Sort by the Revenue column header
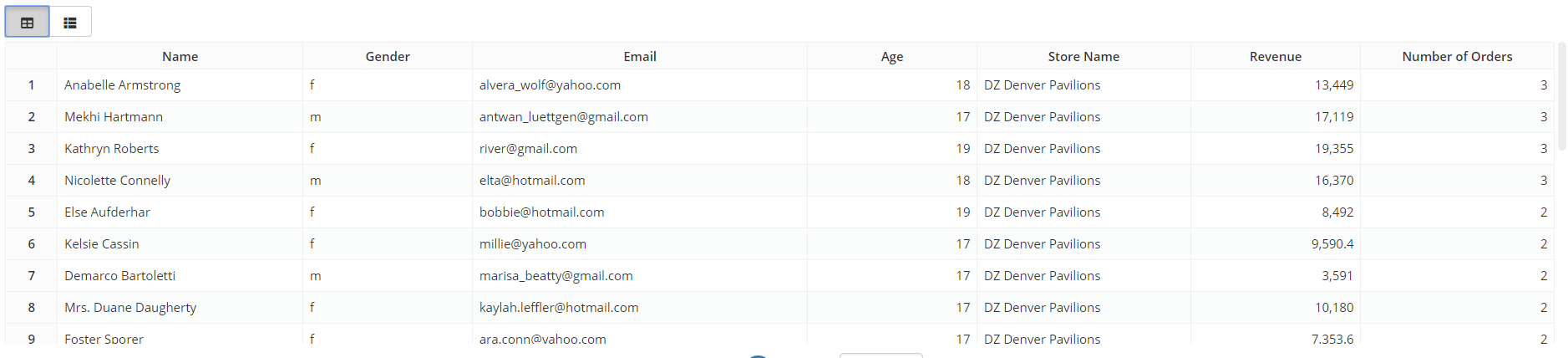This screenshot has width=1568, height=358. (x=1275, y=57)
